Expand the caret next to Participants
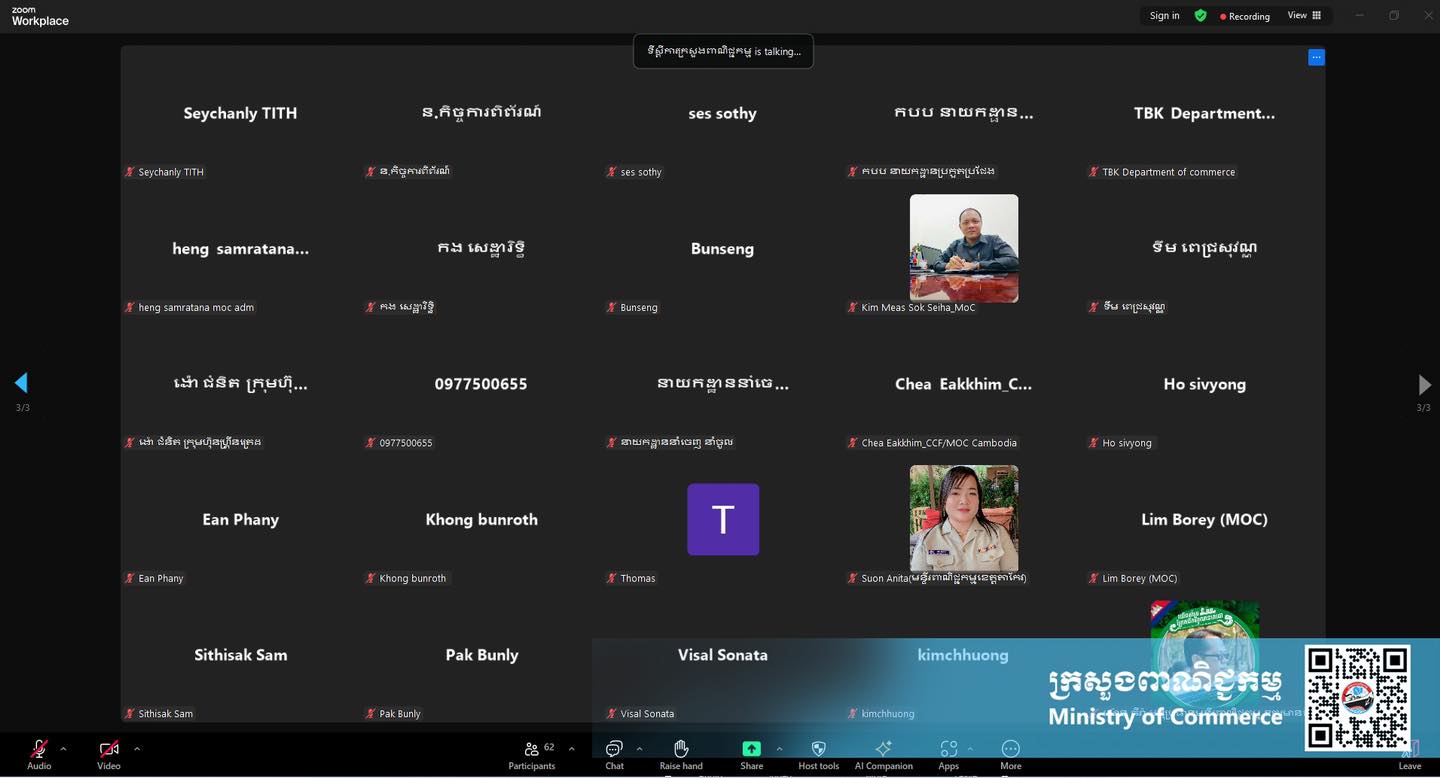 tap(572, 748)
